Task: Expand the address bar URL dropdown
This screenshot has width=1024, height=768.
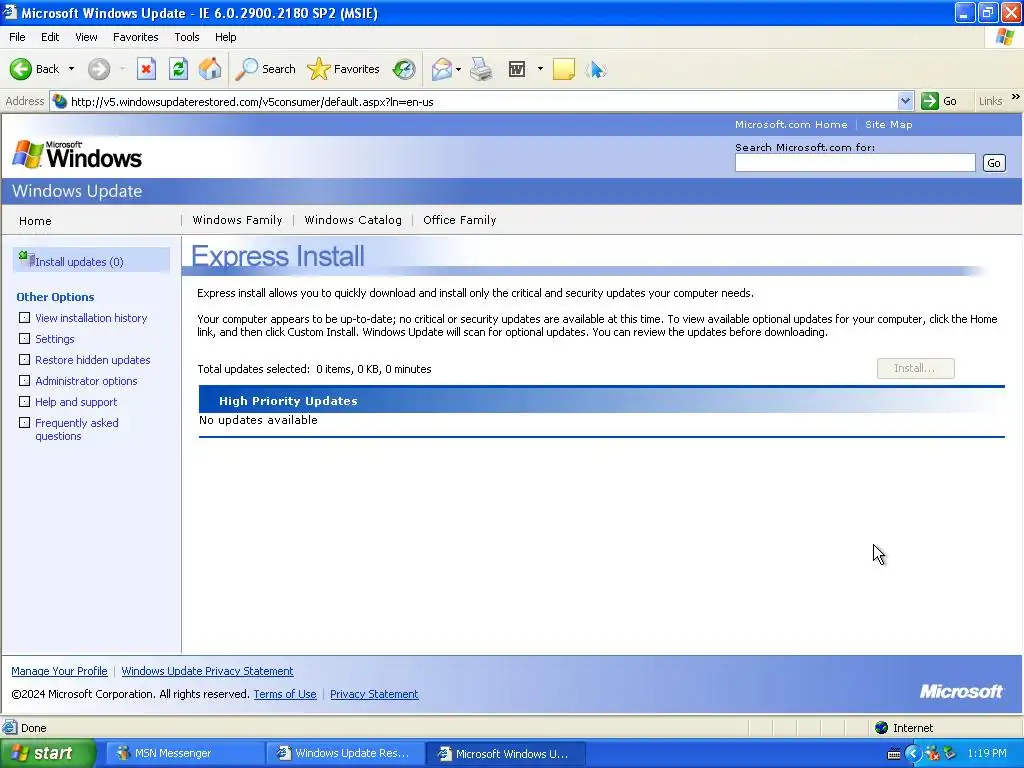Action: (905, 101)
